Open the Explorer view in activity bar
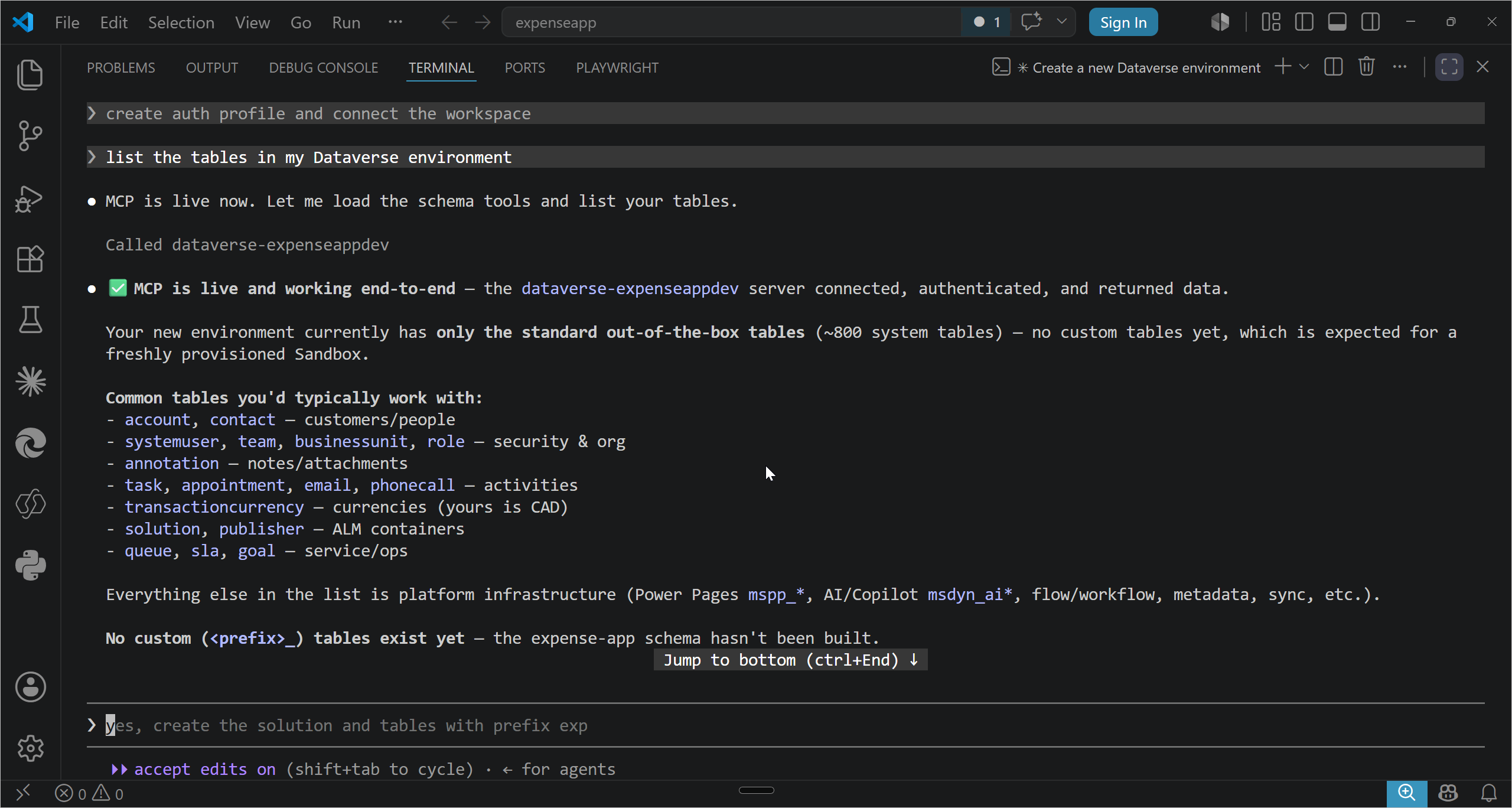1512x808 pixels. [x=30, y=75]
